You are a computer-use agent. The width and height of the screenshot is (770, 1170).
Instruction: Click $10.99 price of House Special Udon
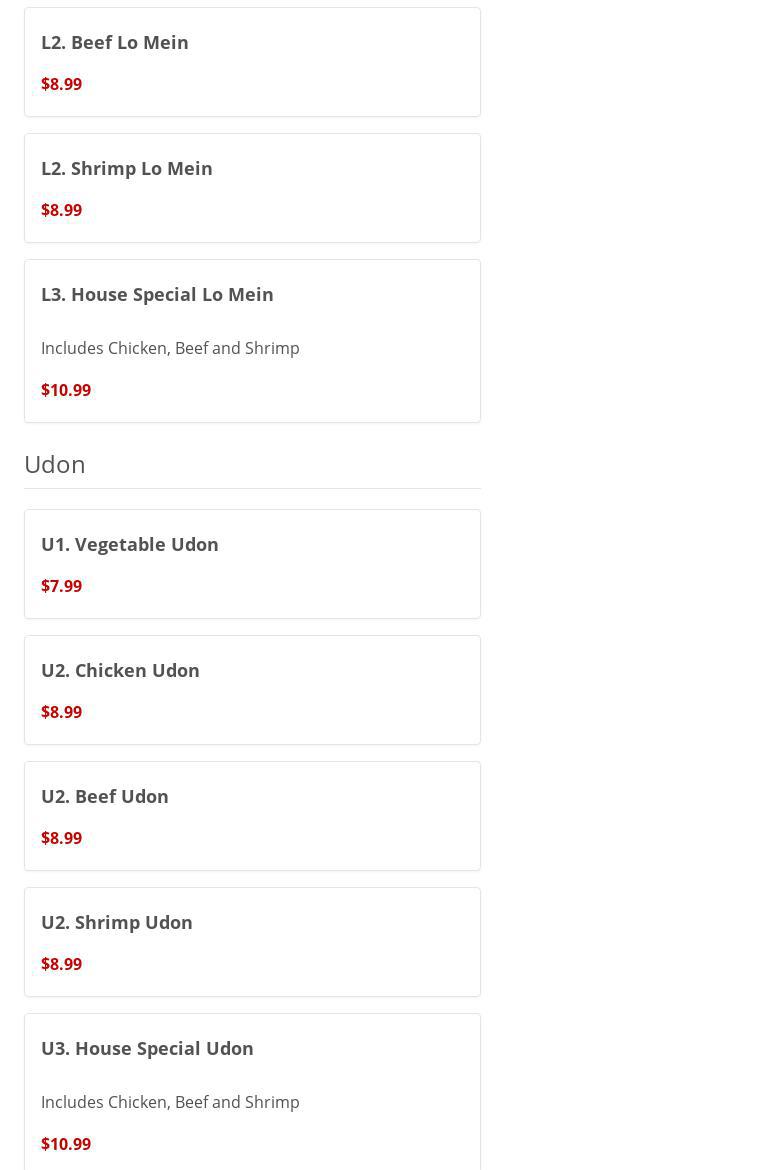66,1144
